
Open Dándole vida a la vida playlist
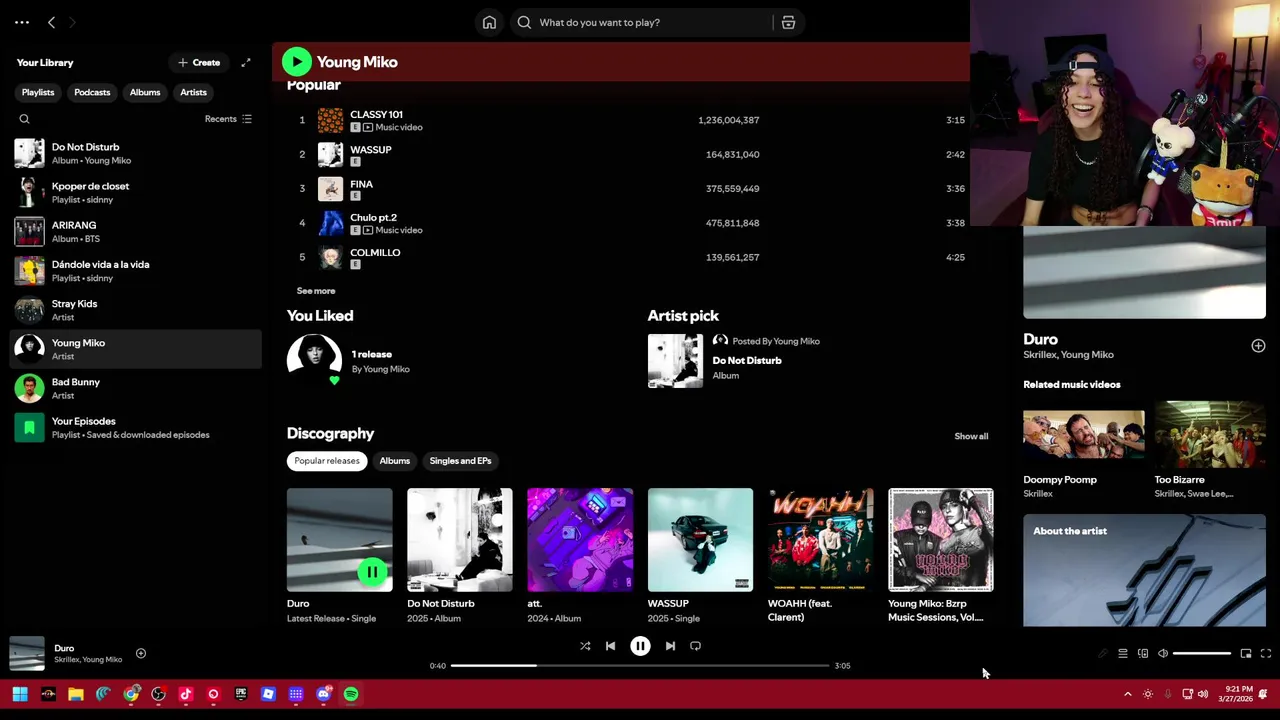click(135, 270)
